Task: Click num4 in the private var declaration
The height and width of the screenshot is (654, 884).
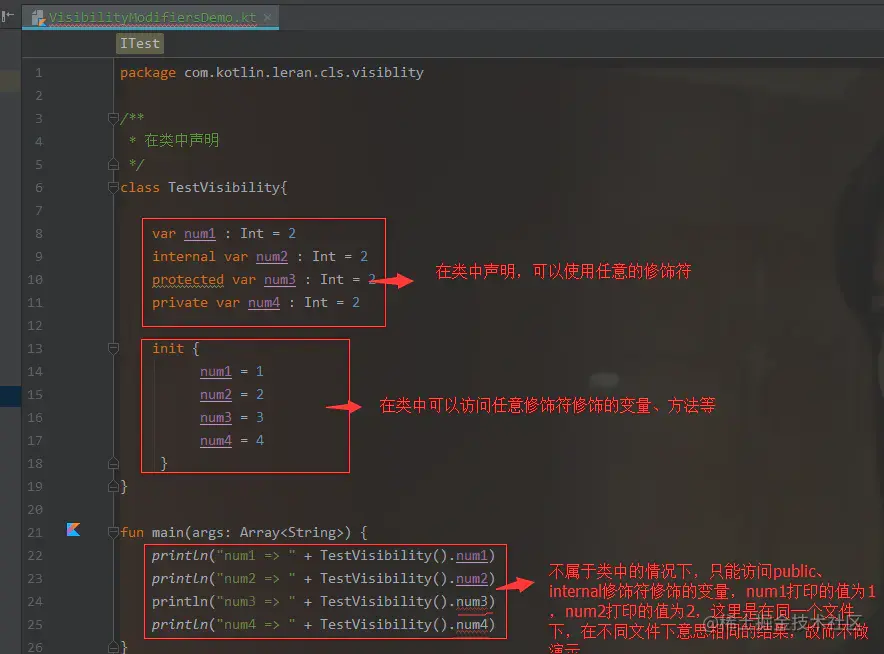Action: tap(264, 303)
